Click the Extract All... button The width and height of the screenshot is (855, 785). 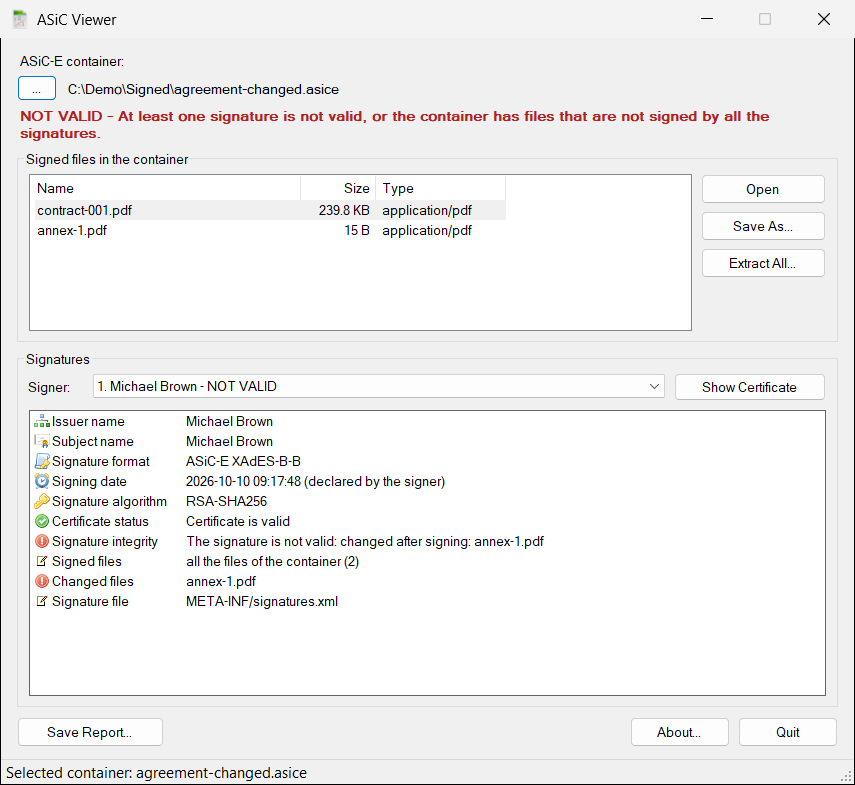click(x=763, y=263)
